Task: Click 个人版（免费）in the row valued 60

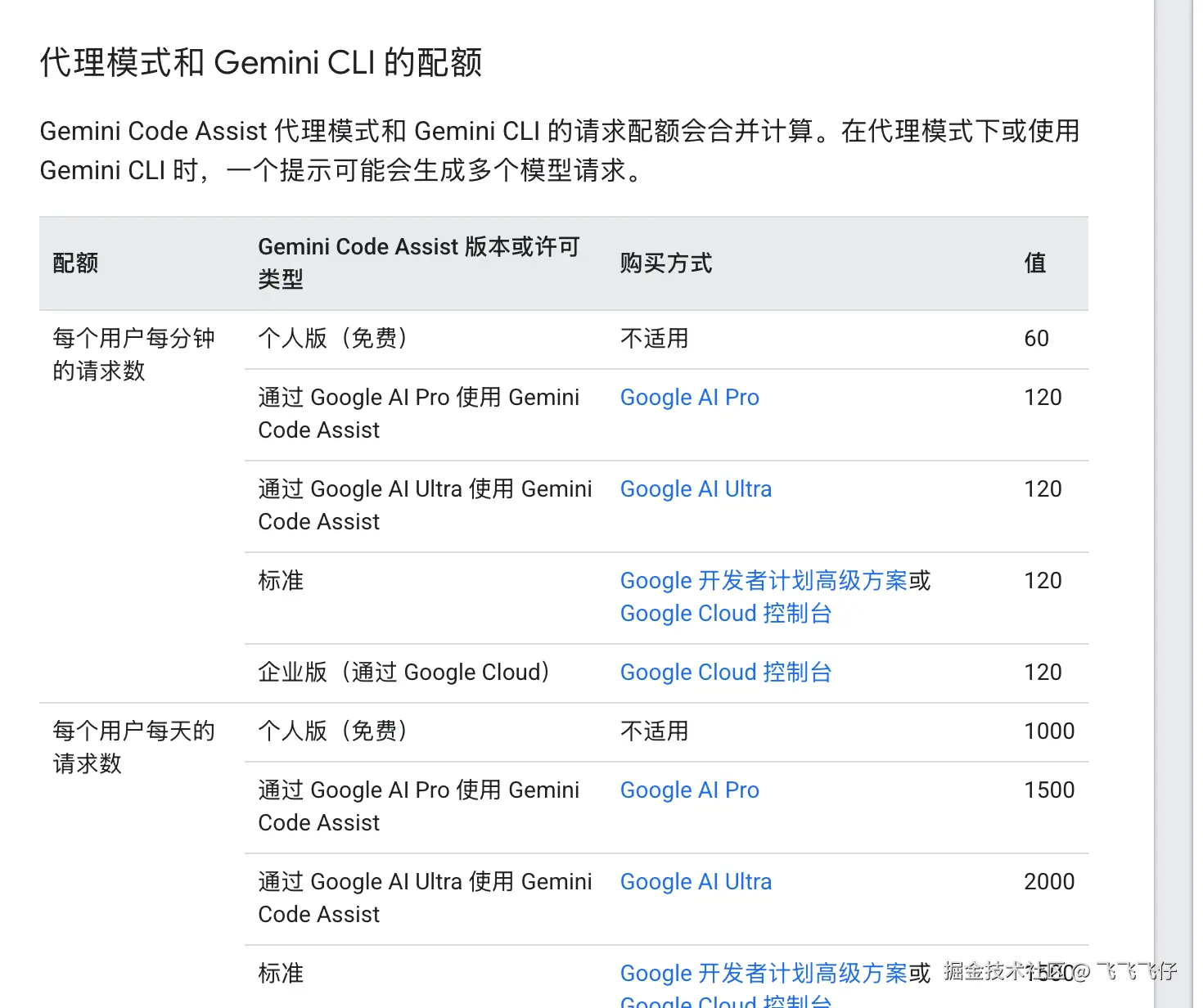Action: coord(333,339)
